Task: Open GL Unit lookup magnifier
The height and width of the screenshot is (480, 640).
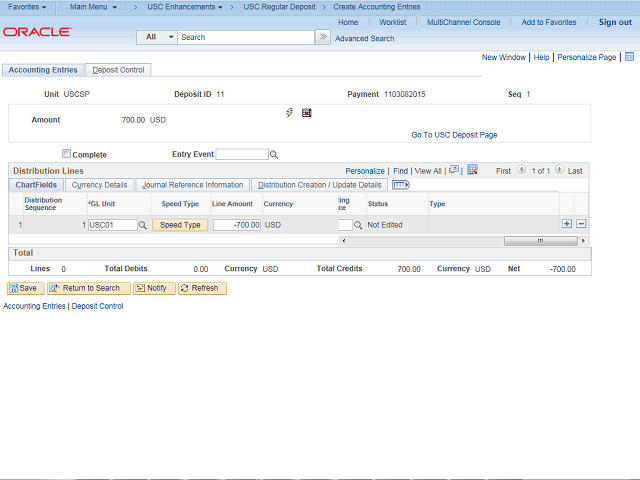Action: [142, 225]
